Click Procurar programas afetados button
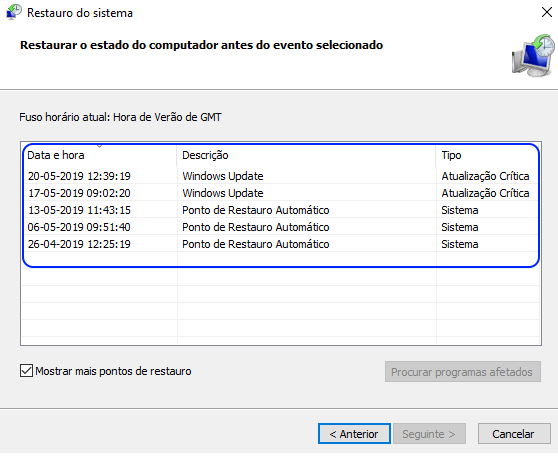The image size is (558, 456). [x=463, y=372]
